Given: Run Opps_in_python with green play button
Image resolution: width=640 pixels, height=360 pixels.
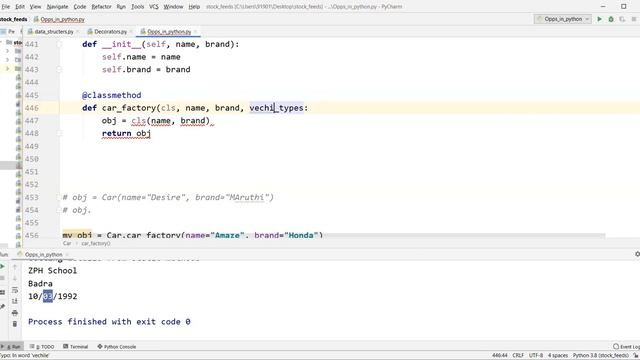Looking at the screenshot, I should tap(600, 19).
